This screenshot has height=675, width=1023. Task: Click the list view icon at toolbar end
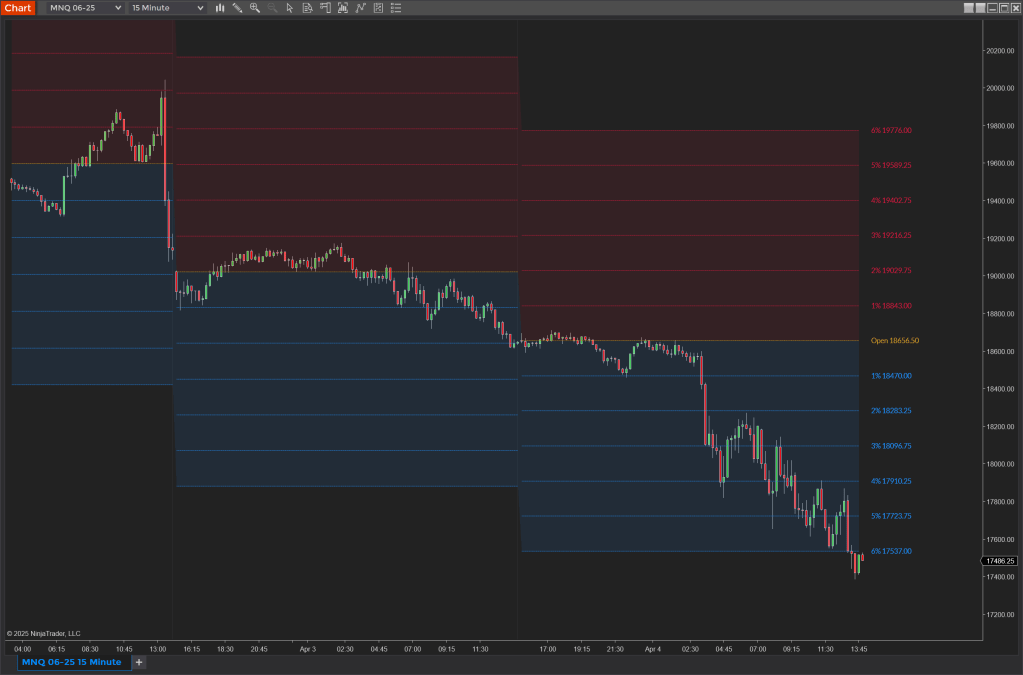[395, 8]
